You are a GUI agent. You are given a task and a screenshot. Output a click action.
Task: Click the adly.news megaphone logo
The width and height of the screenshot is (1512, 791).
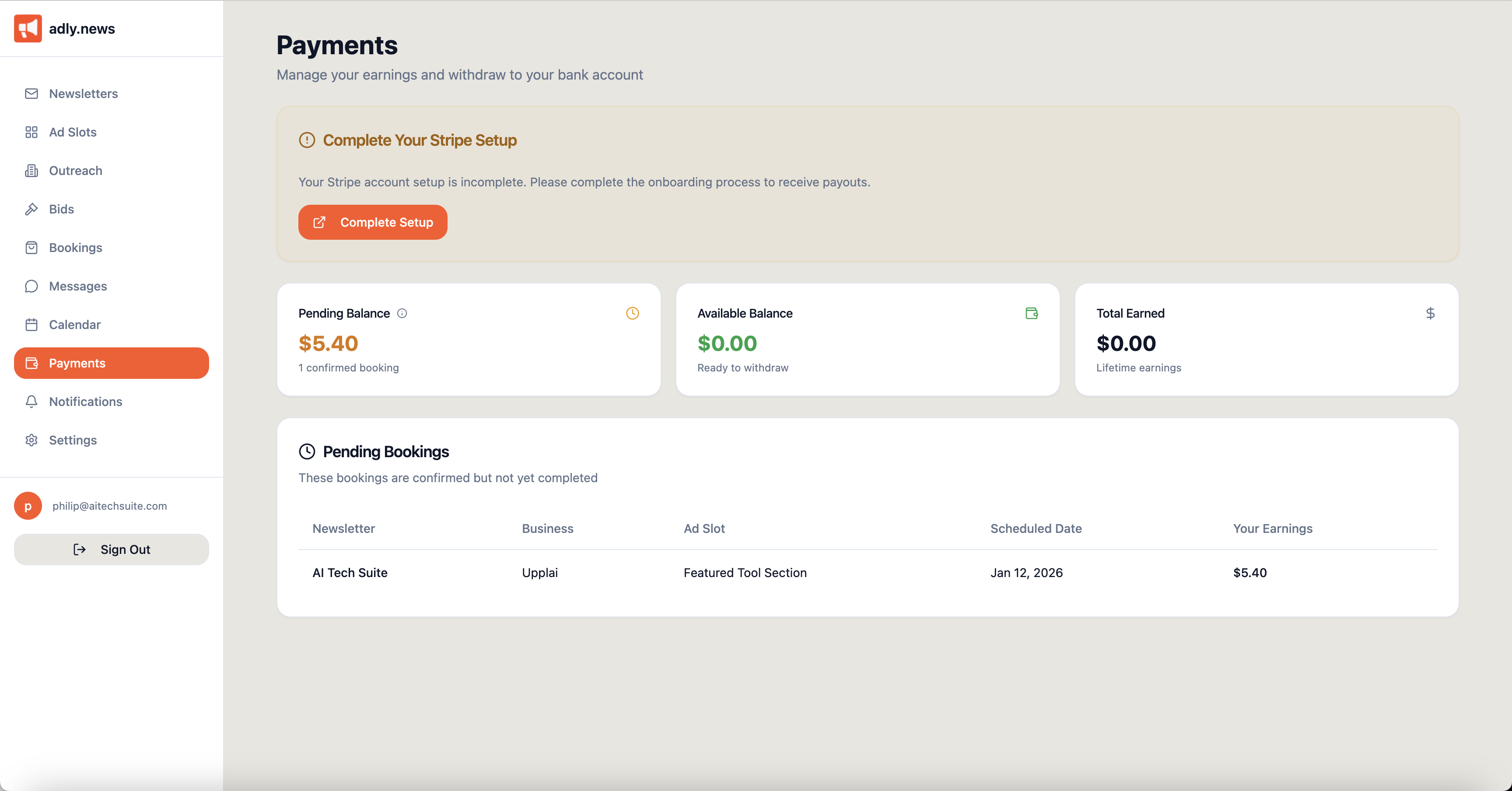point(28,28)
